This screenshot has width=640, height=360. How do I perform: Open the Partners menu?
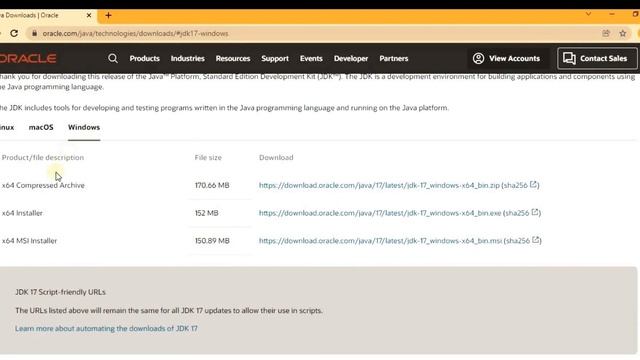[393, 58]
